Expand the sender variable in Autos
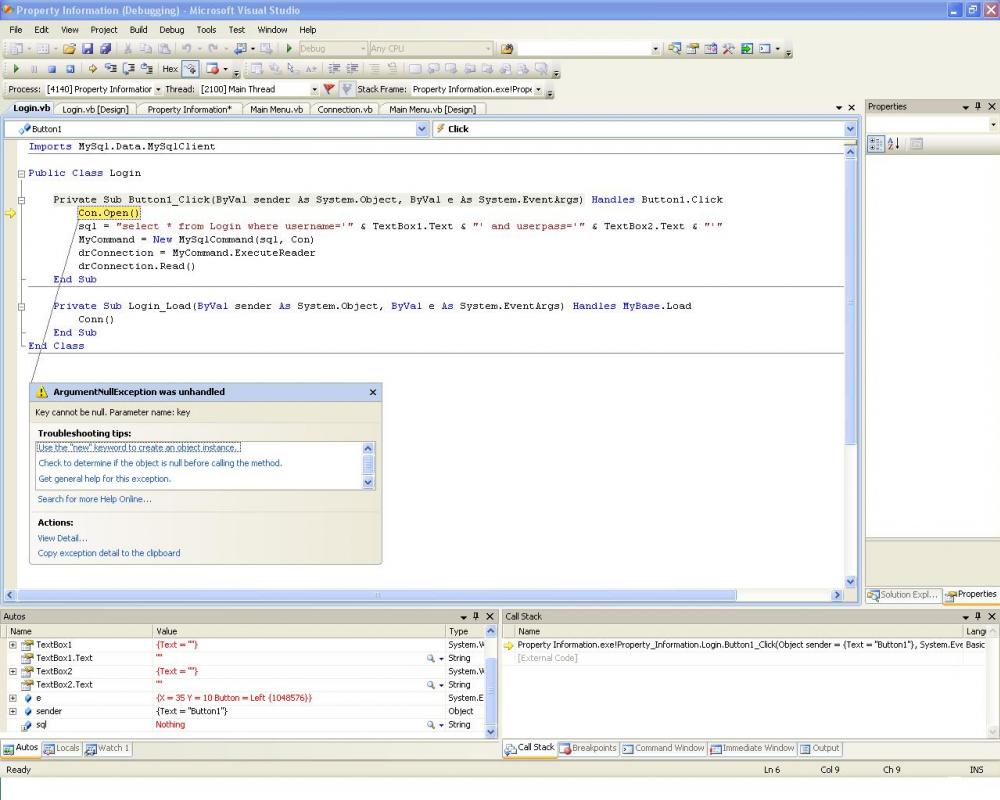Screen dimensions: 1000x800 [13, 711]
